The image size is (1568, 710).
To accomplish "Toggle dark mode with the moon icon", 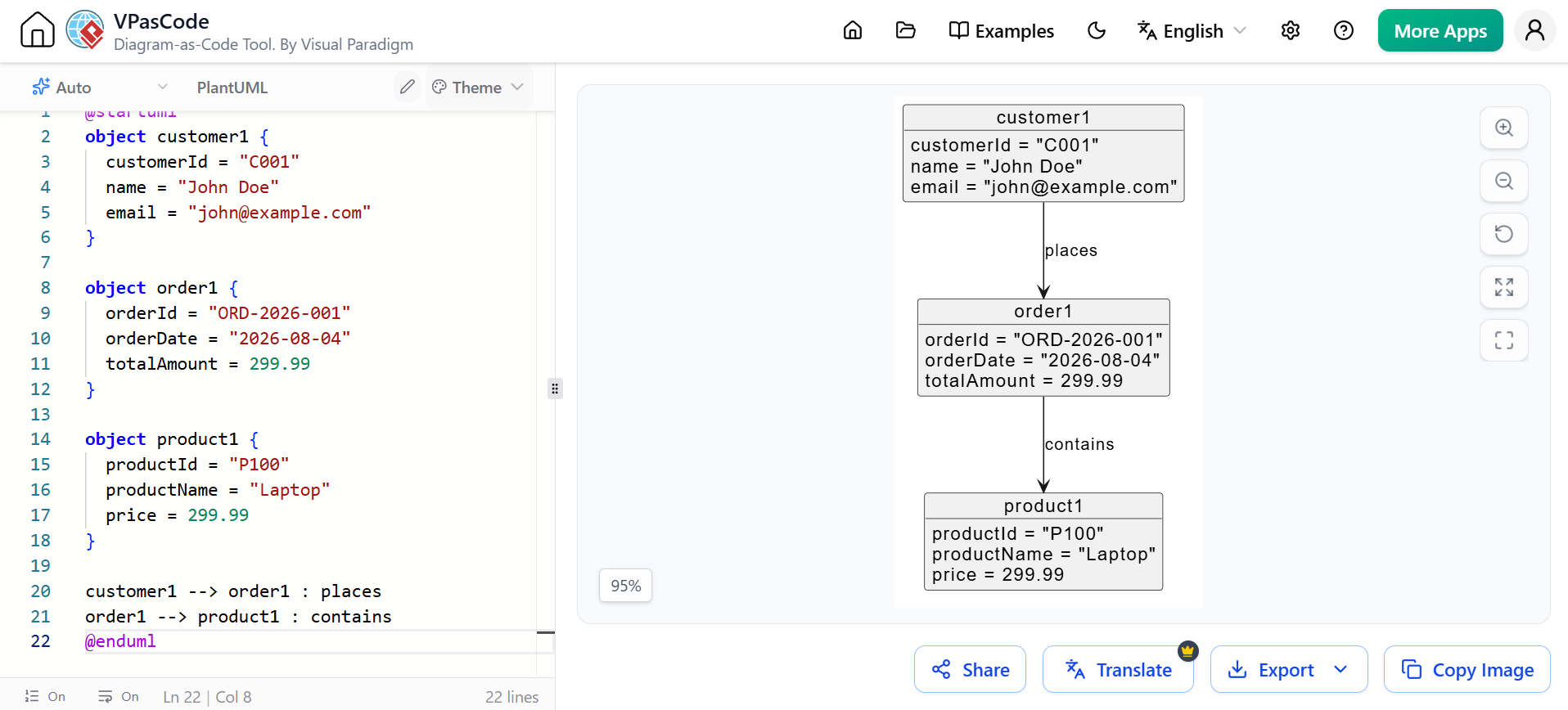I will [1096, 31].
